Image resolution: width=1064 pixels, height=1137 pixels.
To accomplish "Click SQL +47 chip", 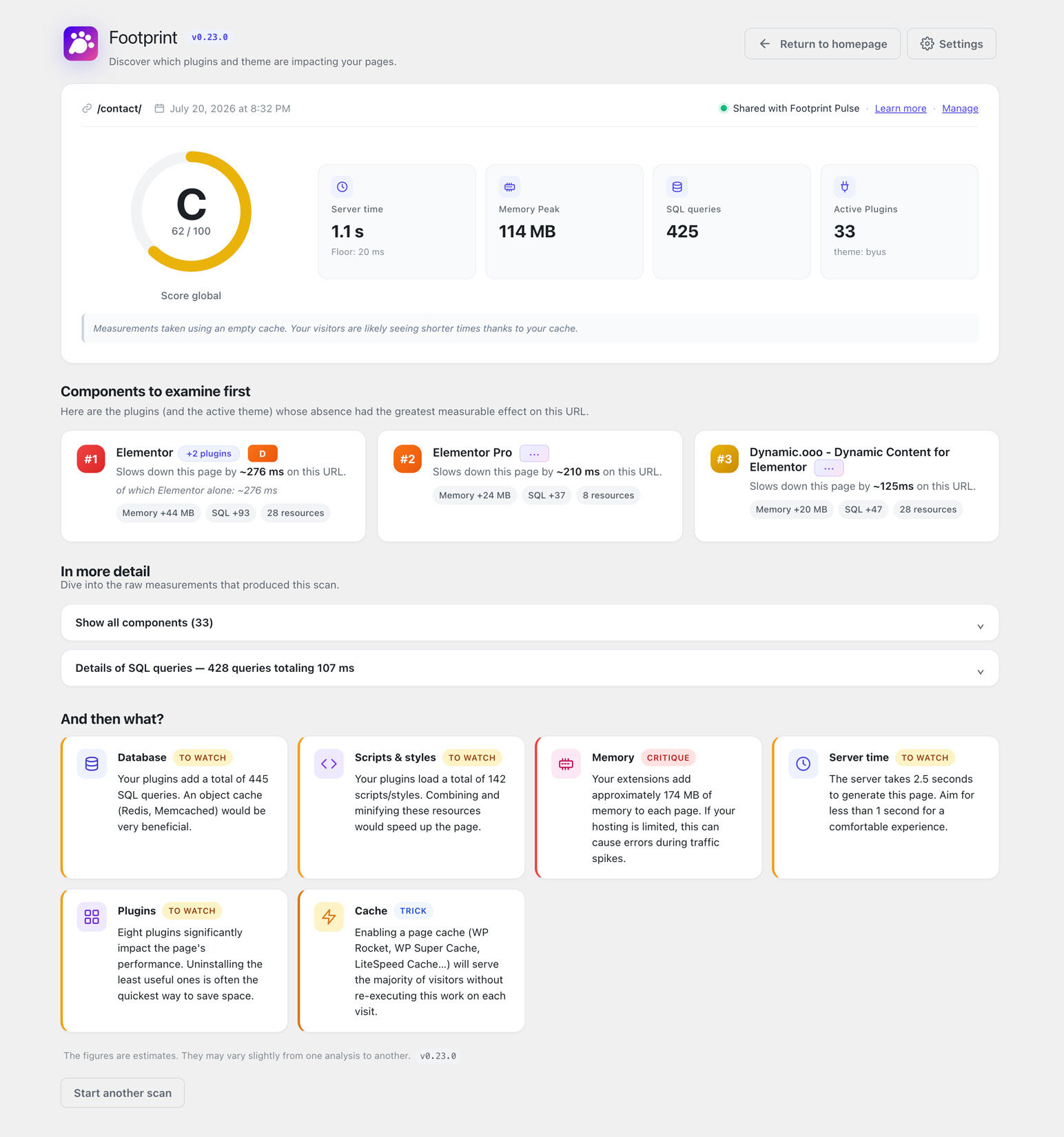I will [863, 509].
